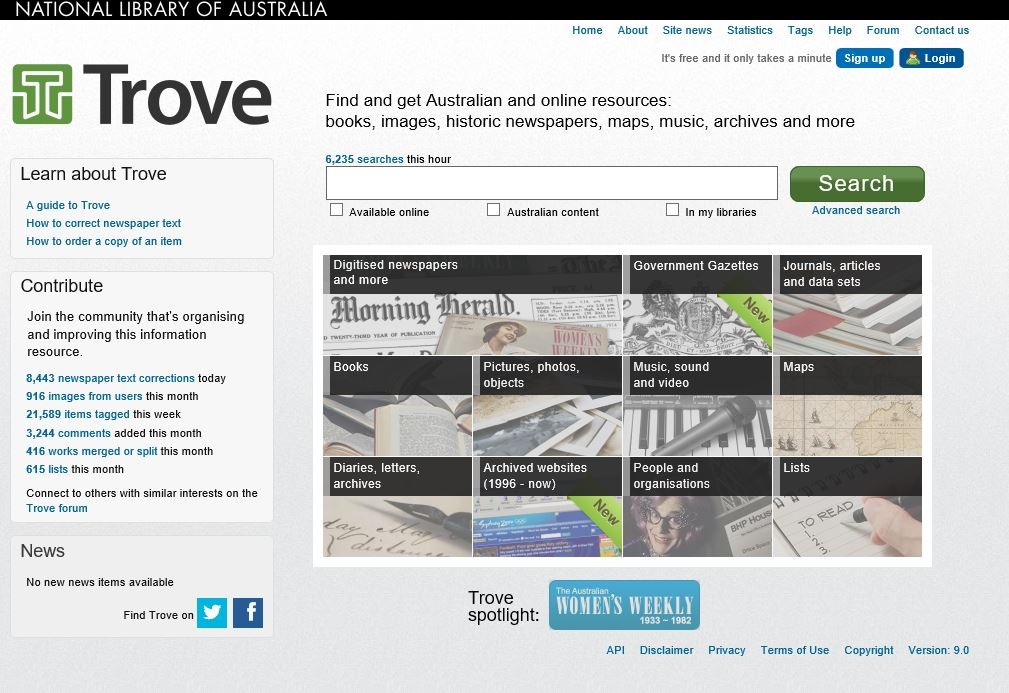Open the Diaries, letters, archives tile
The height and width of the screenshot is (693, 1009).
398,507
